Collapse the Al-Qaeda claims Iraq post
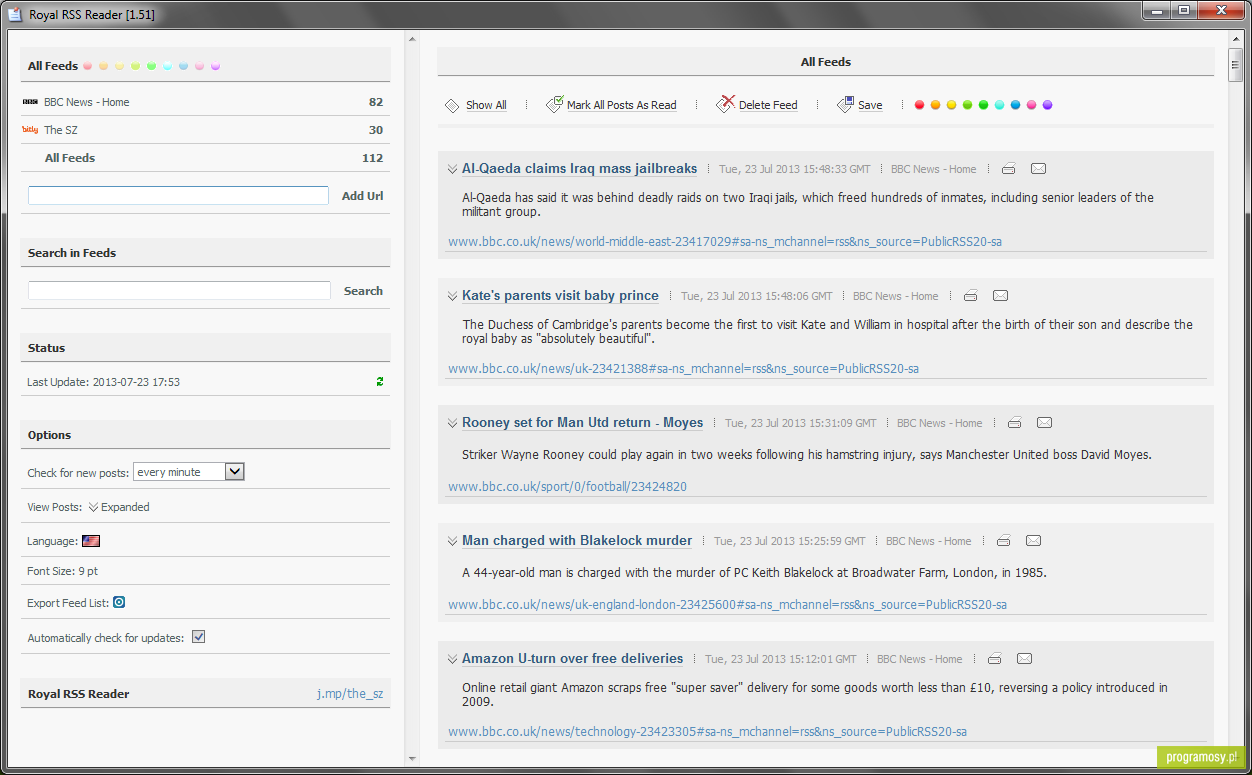 tap(452, 169)
